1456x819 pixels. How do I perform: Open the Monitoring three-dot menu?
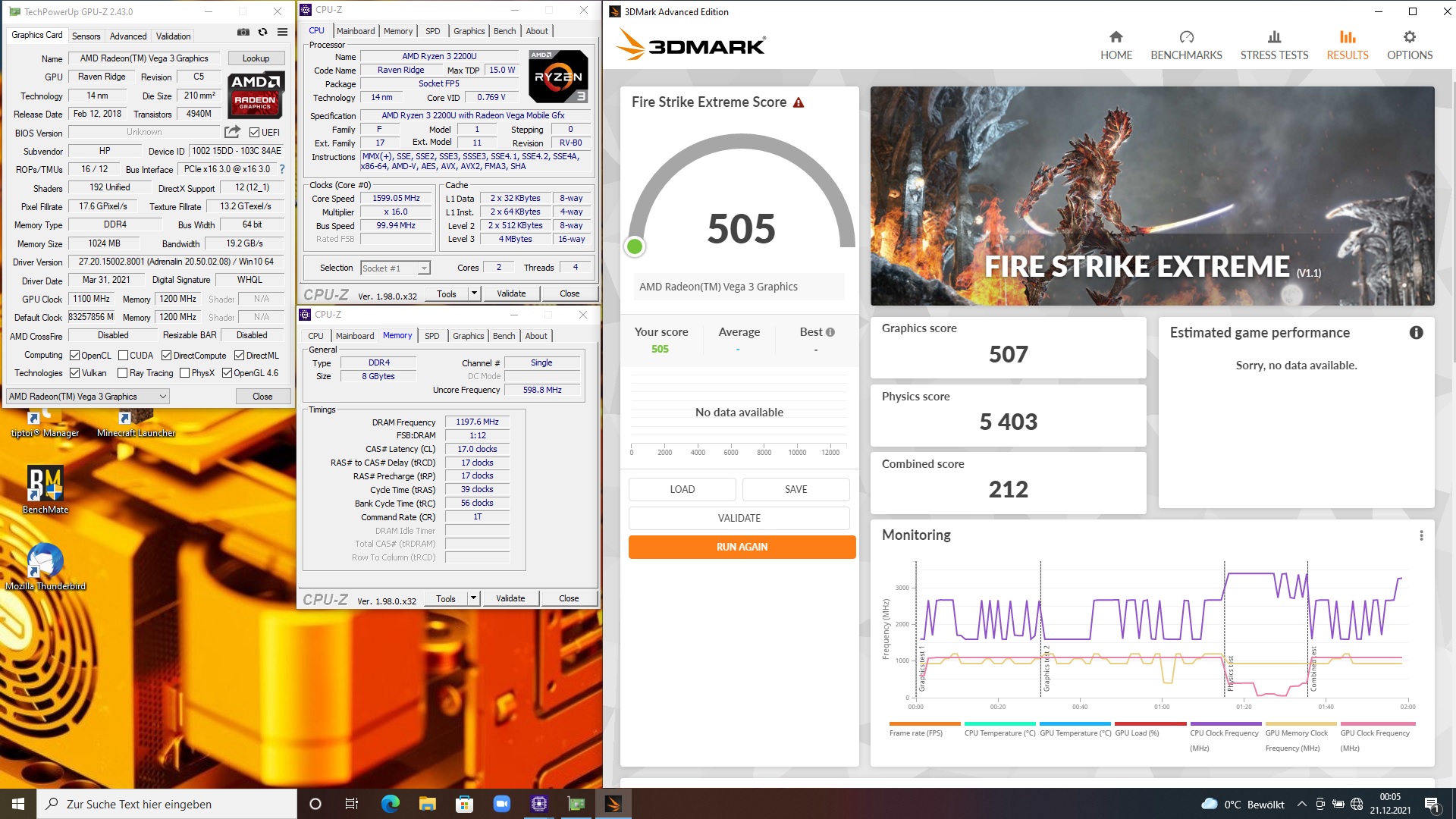coord(1421,535)
